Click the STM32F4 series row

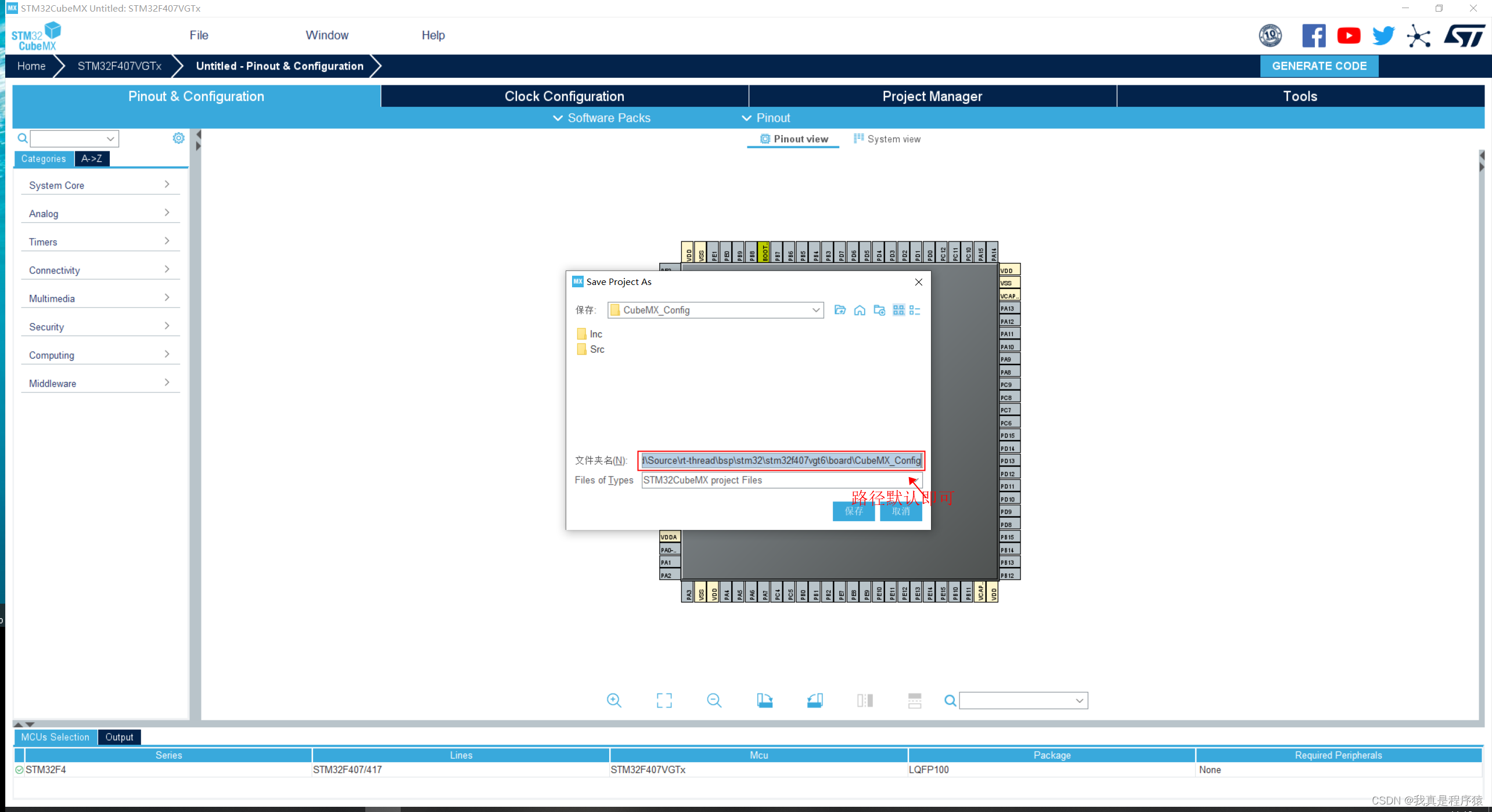point(748,770)
